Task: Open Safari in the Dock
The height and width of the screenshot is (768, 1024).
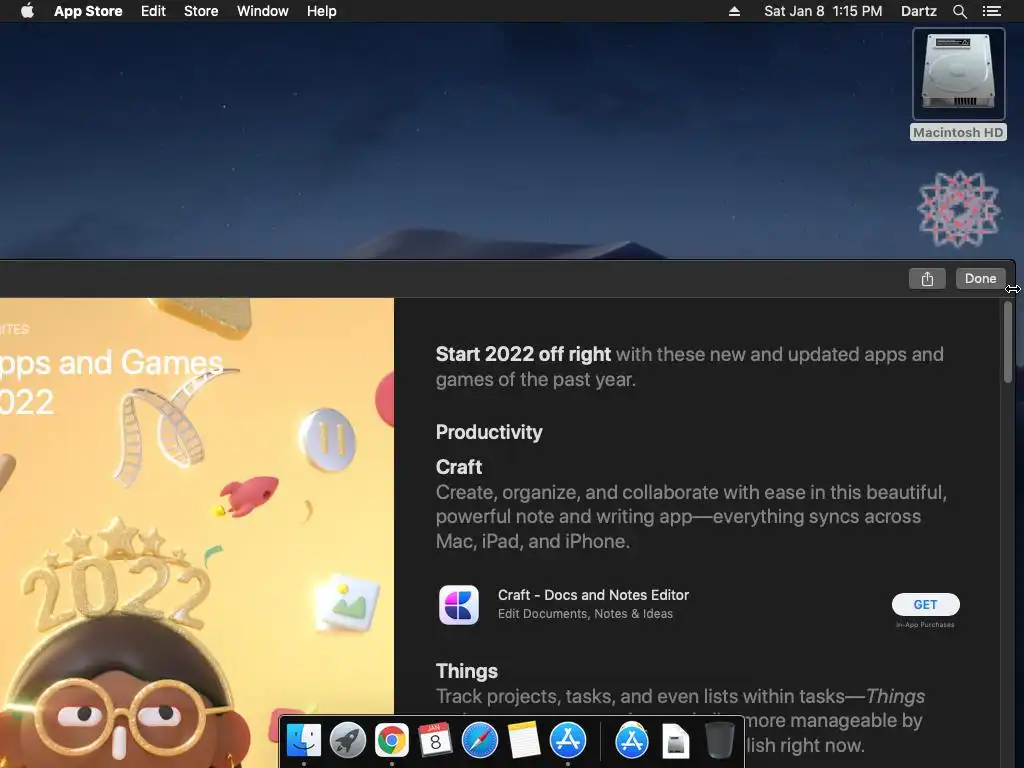Action: [479, 741]
